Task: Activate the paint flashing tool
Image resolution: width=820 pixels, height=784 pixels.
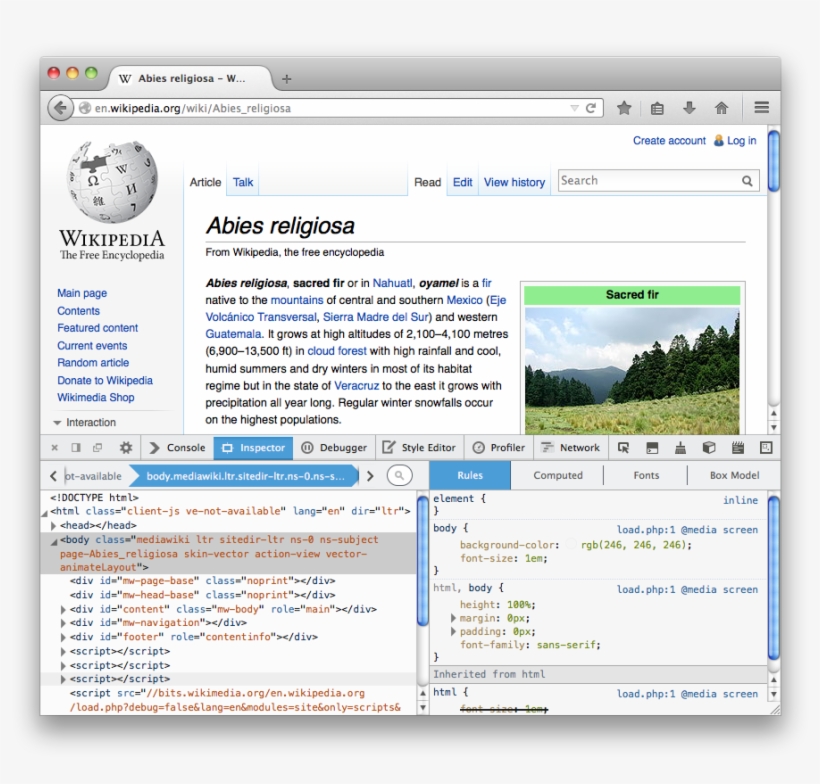Action: [x=679, y=447]
